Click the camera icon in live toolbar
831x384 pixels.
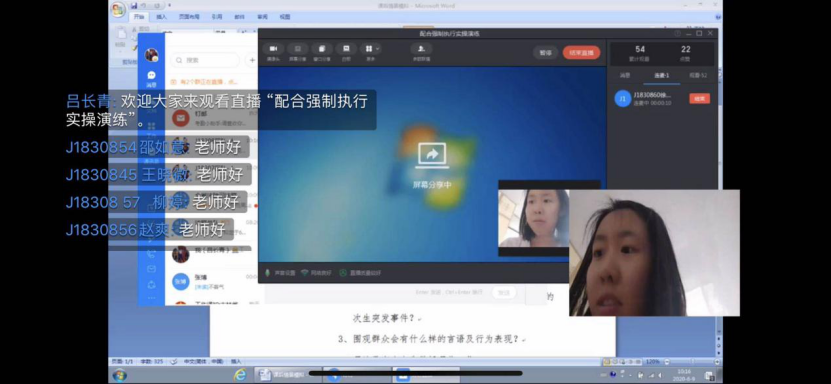[273, 49]
